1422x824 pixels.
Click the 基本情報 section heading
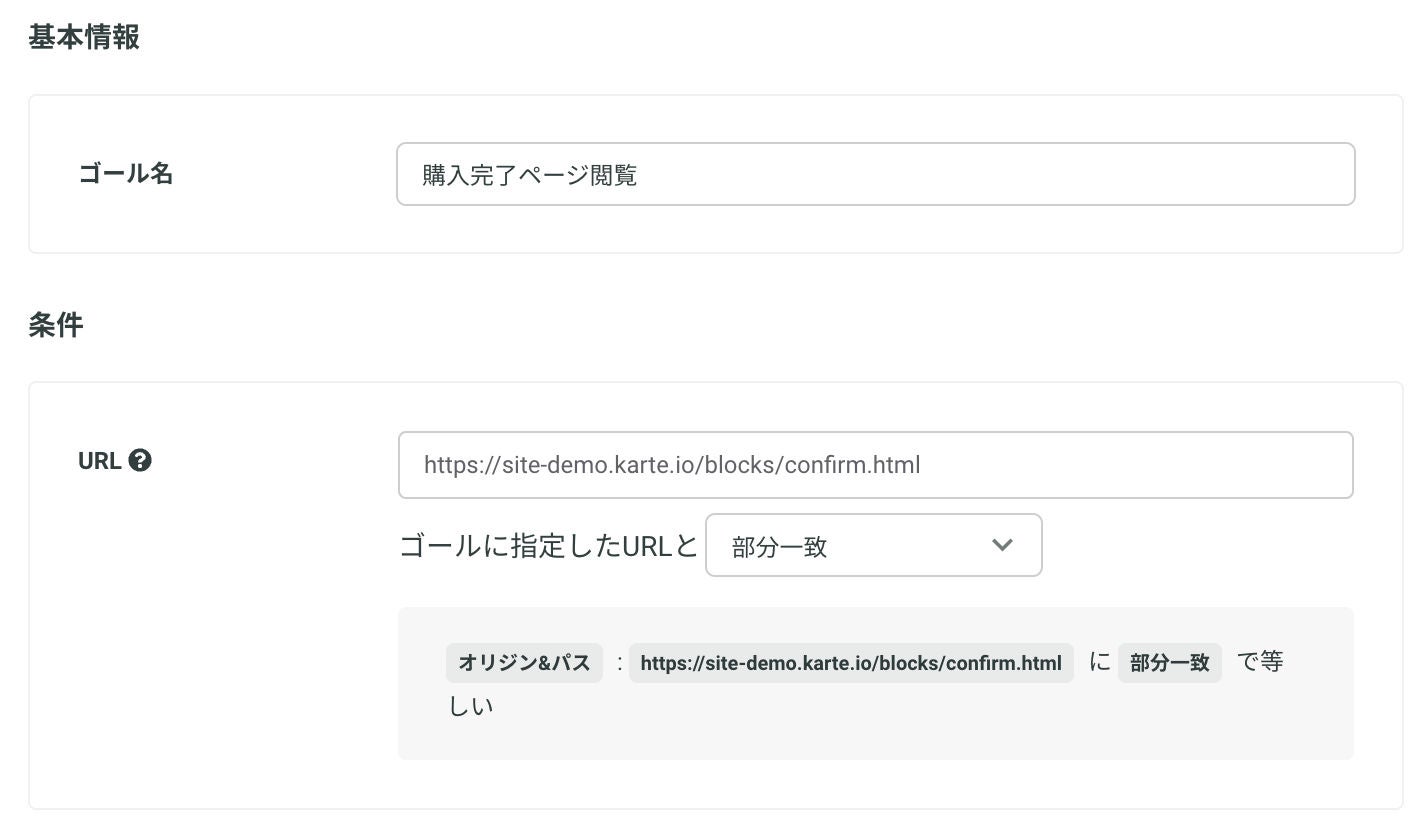point(84,38)
